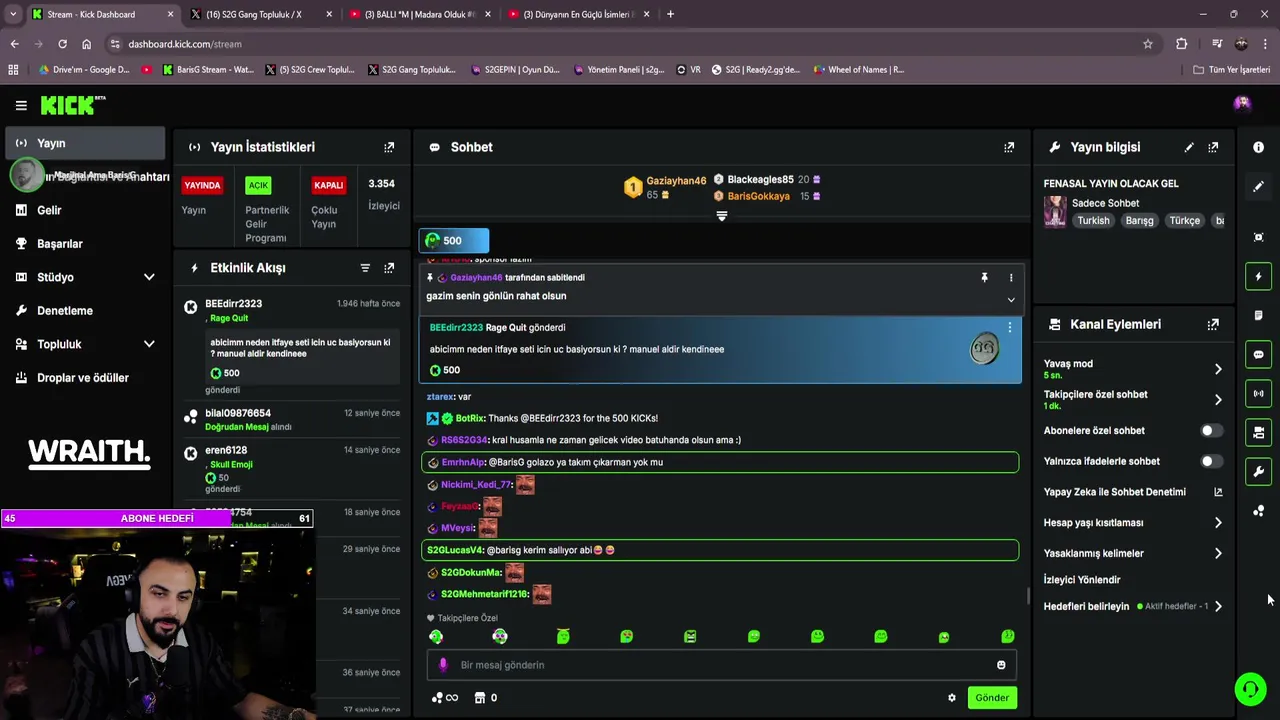Pop out the Yayın bilgisi panel
1280x720 pixels.
(x=1213, y=147)
